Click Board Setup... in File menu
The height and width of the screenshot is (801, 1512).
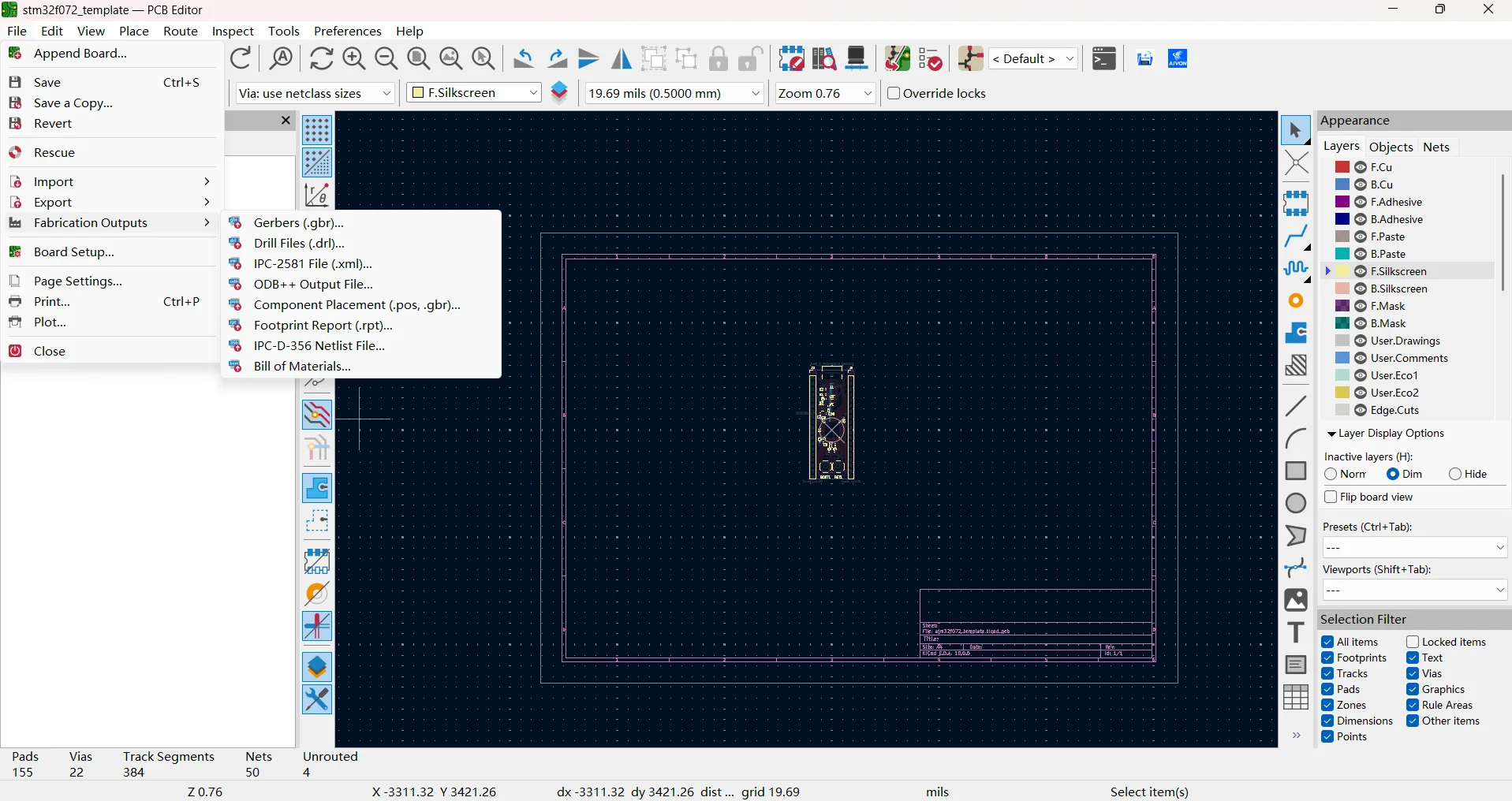[110, 251]
